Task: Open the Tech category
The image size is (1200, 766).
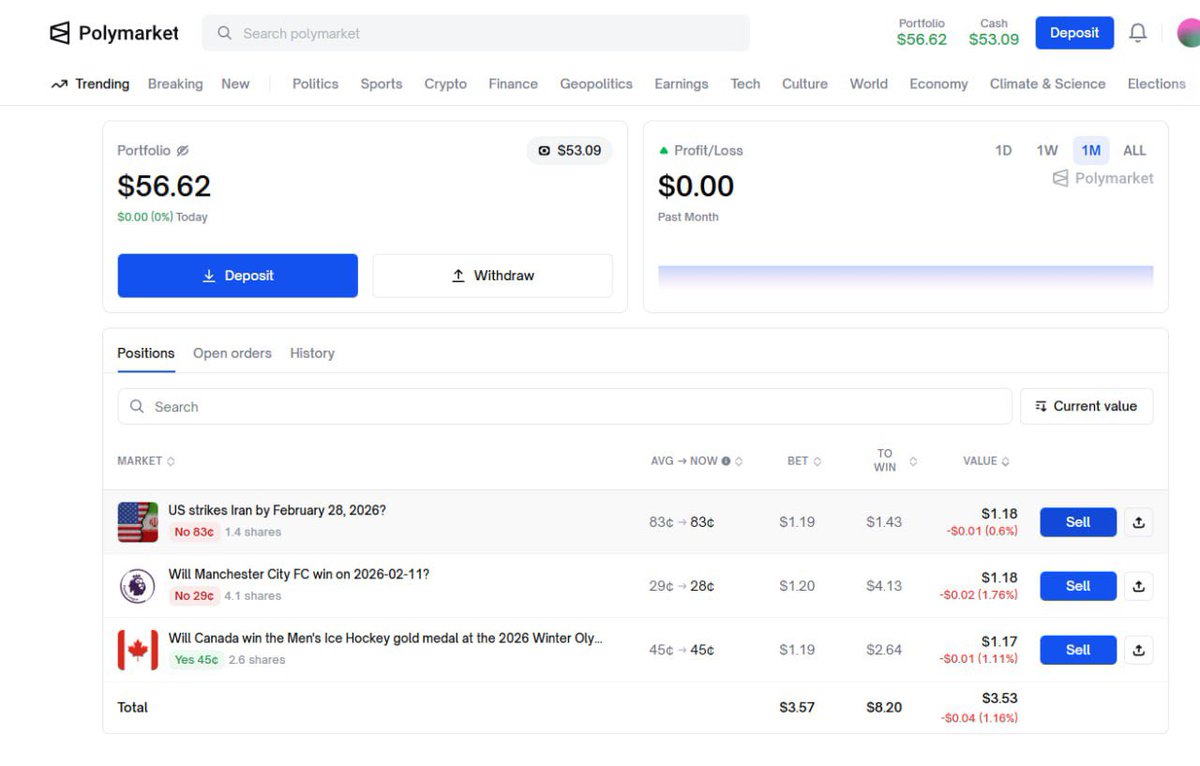Action: 745,84
